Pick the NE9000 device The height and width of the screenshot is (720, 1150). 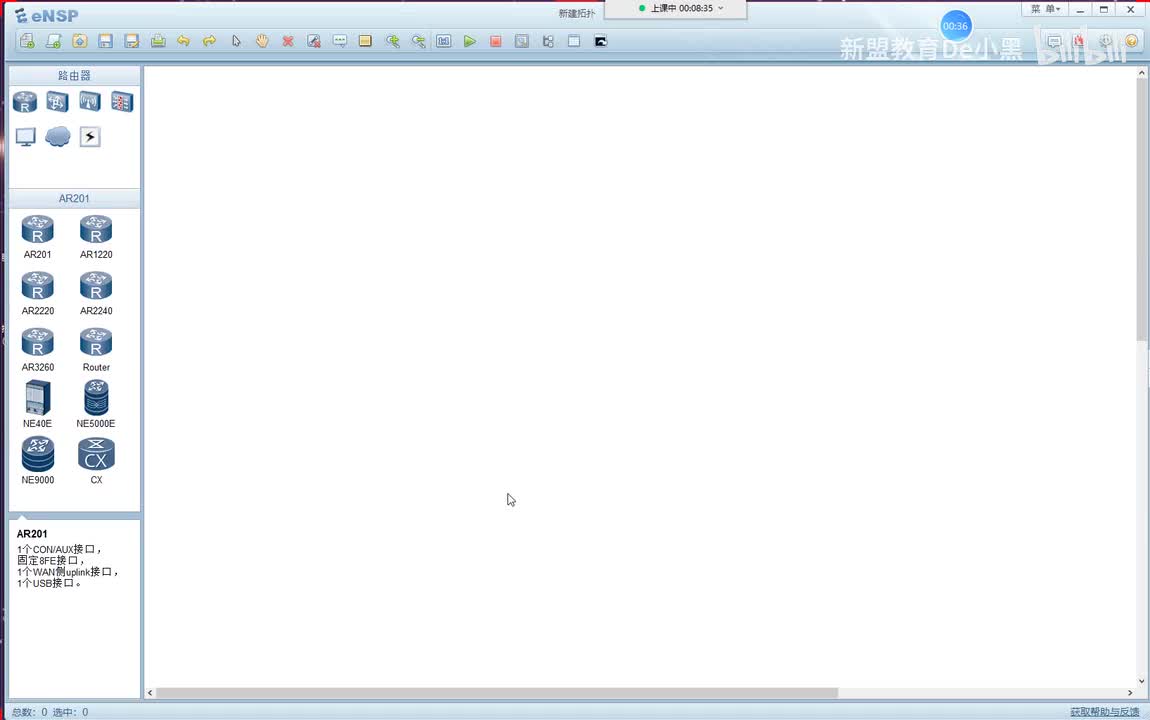click(x=37, y=460)
